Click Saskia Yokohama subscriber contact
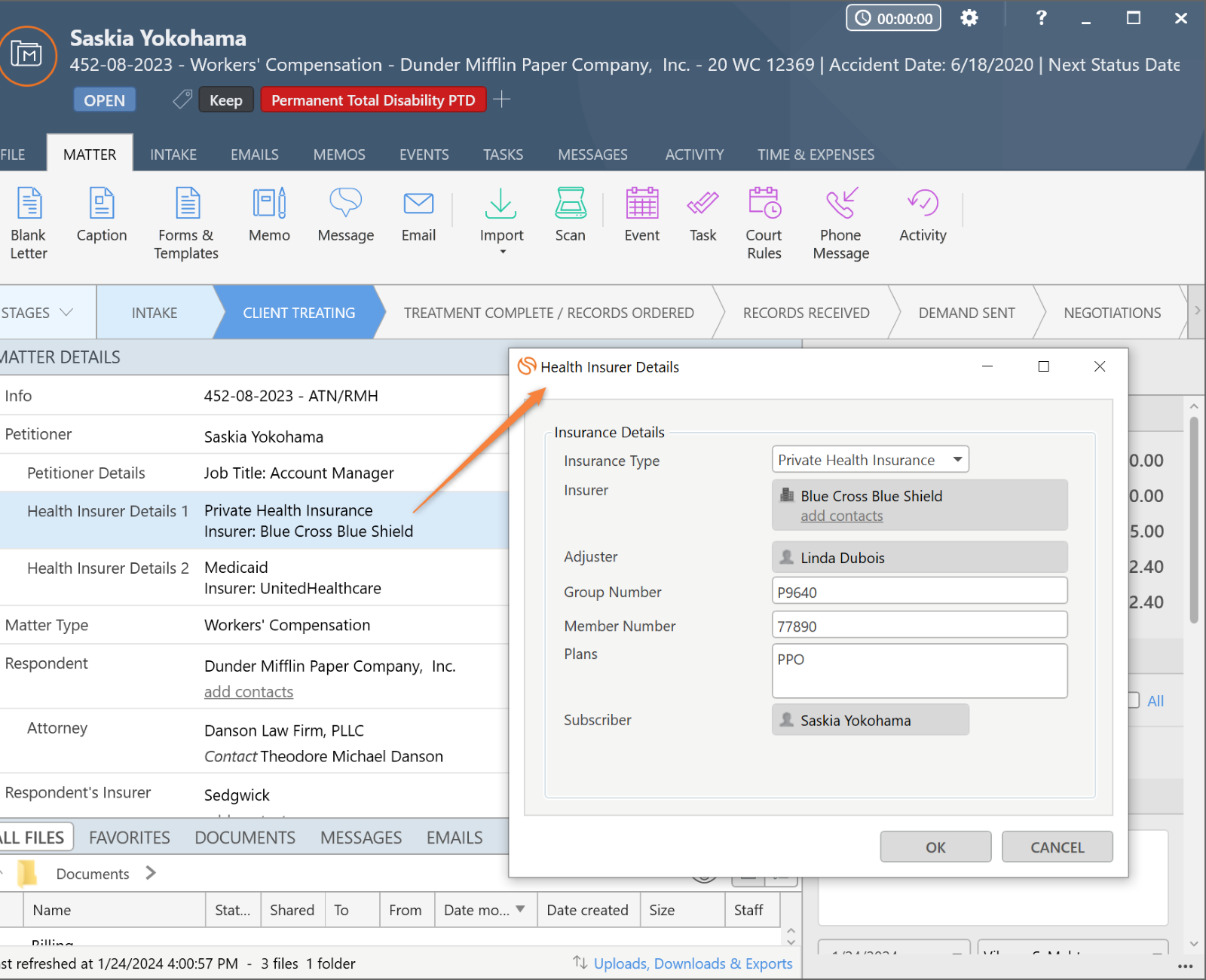The image size is (1206, 980). click(x=871, y=720)
